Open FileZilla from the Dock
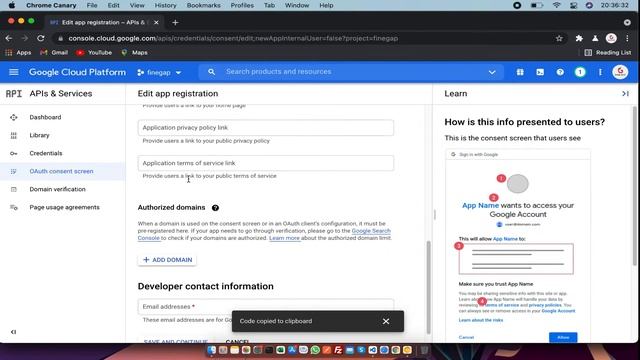This screenshot has height=360, width=640. (x=338, y=350)
